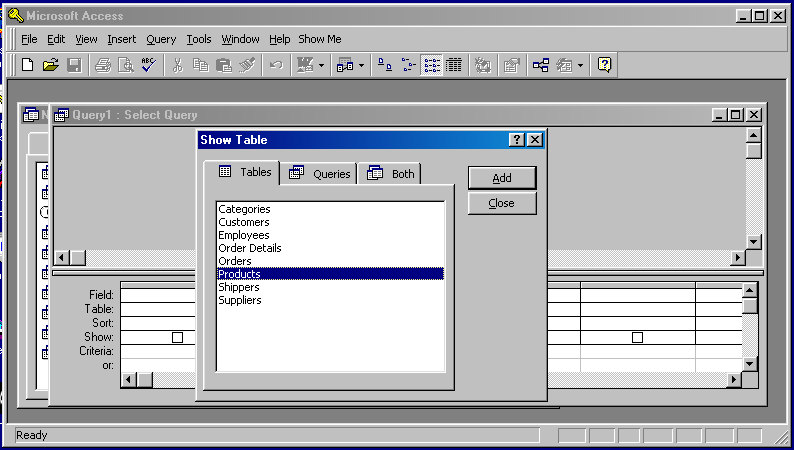This screenshot has height=450, width=794.
Task: Click the upper pane's horizontal scroll-left arrow
Action: pos(62,258)
